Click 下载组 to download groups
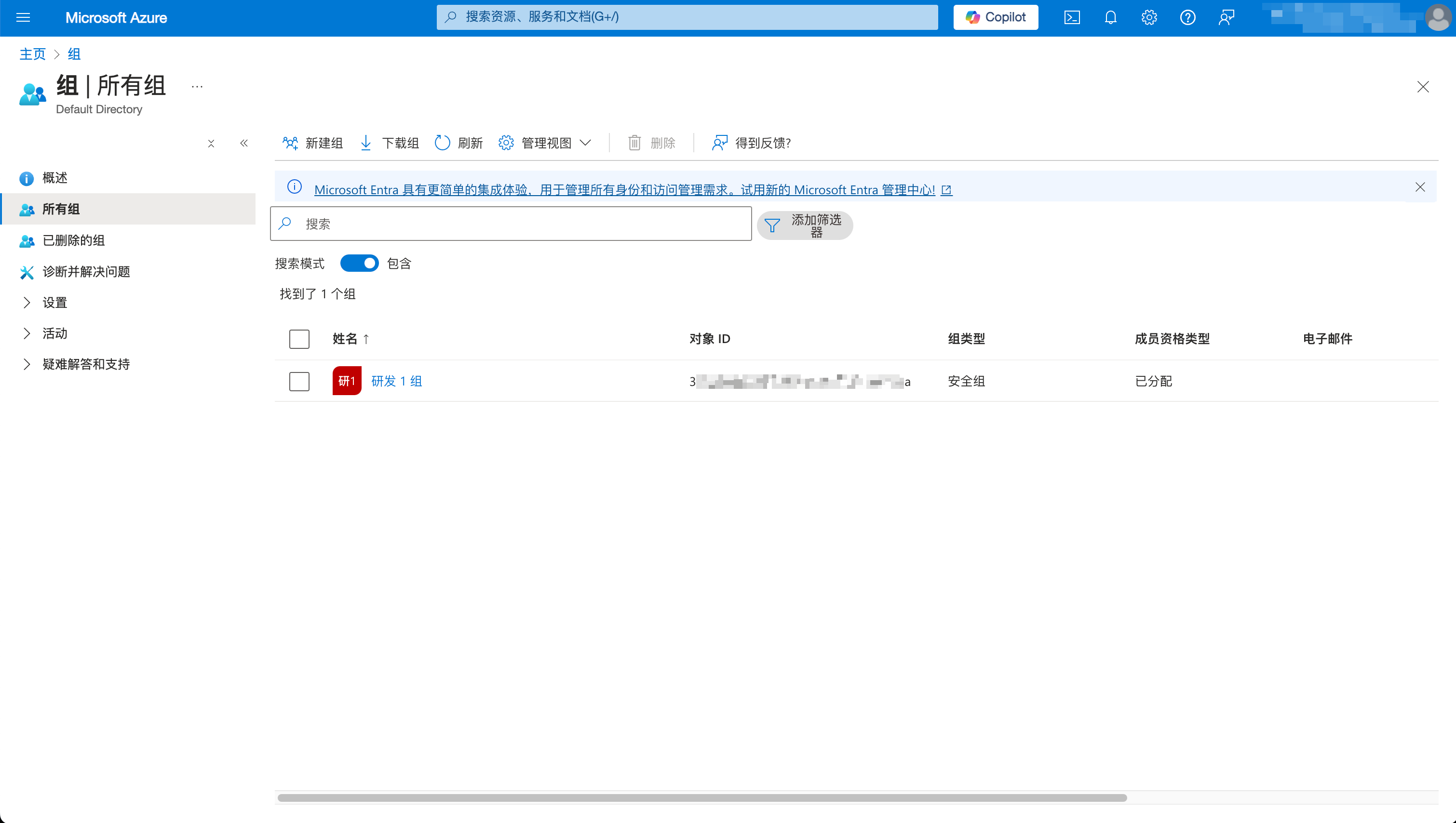The width and height of the screenshot is (1456, 823). 389,143
